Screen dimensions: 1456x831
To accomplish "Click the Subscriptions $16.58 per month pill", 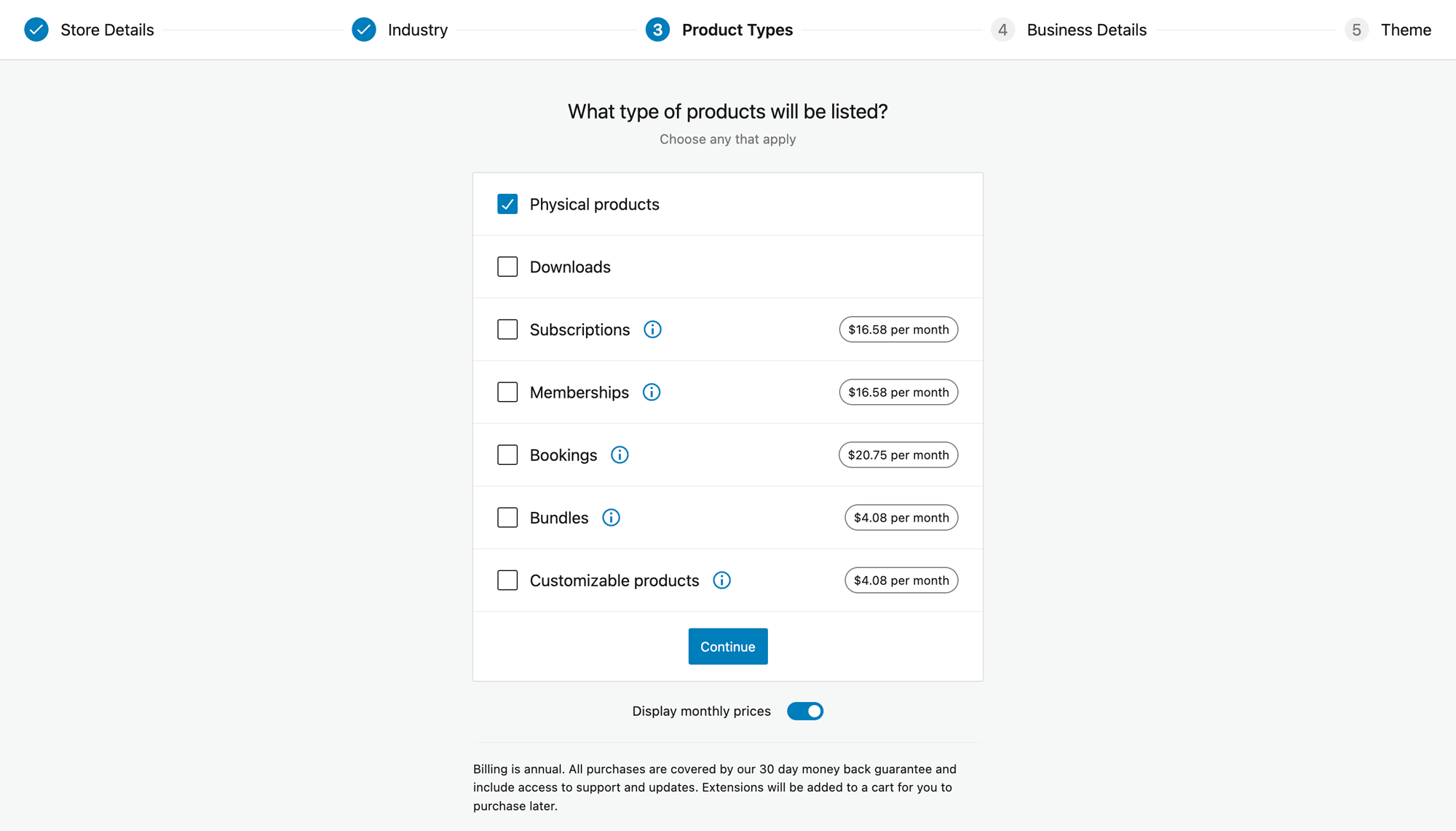I will [x=898, y=329].
